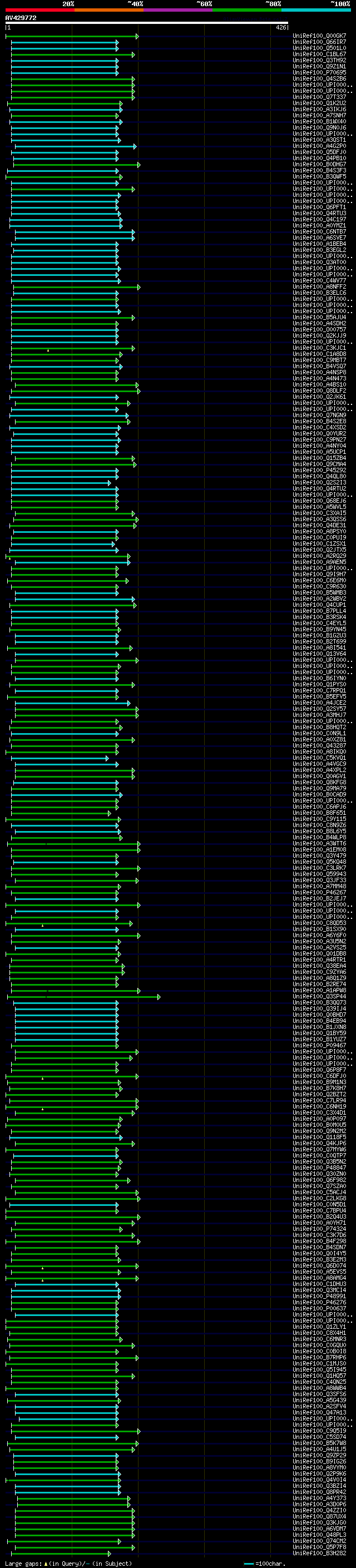Open hit UniRef100_Q6PFT1

pyautogui.click(x=319, y=207)
